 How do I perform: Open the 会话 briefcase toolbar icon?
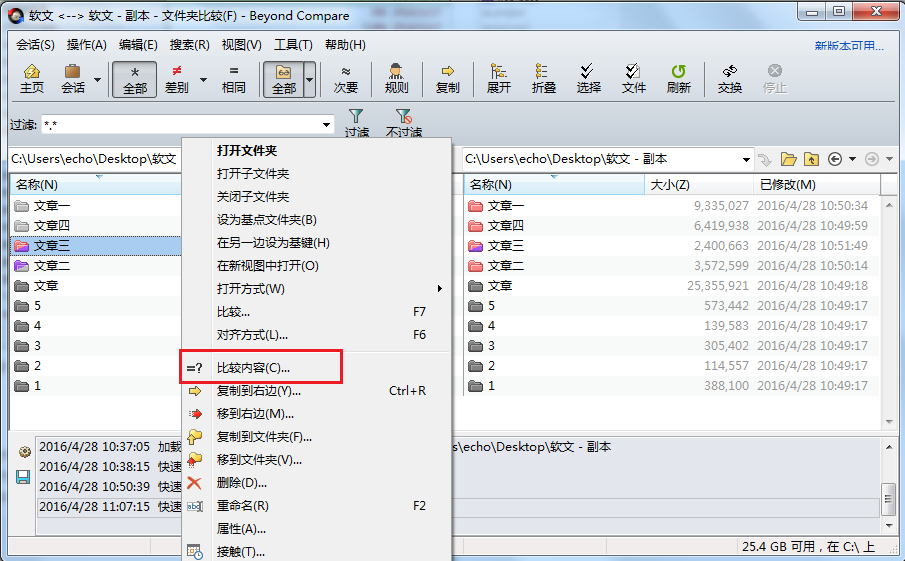click(x=73, y=79)
